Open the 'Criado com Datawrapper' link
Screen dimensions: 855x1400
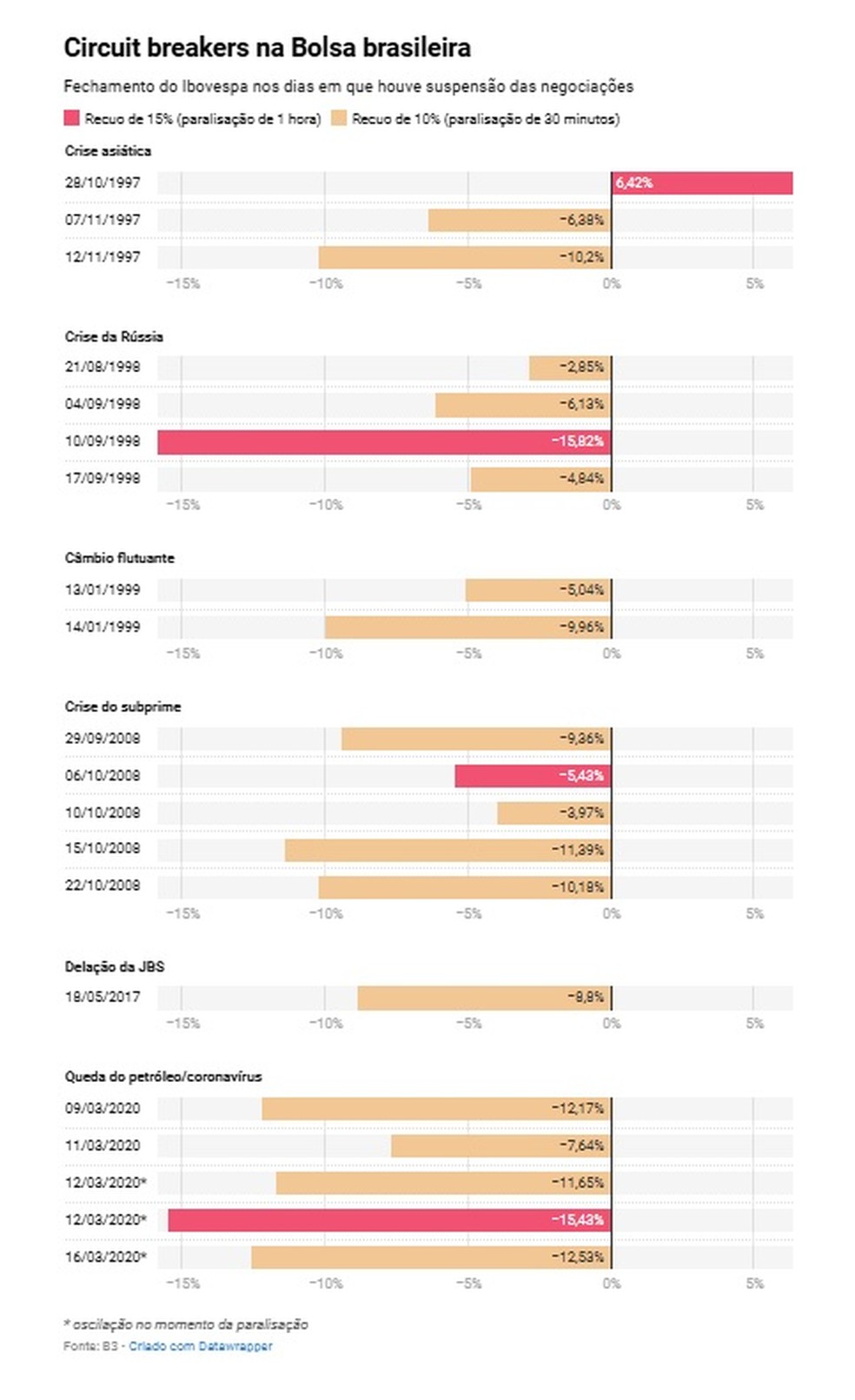(201, 1345)
